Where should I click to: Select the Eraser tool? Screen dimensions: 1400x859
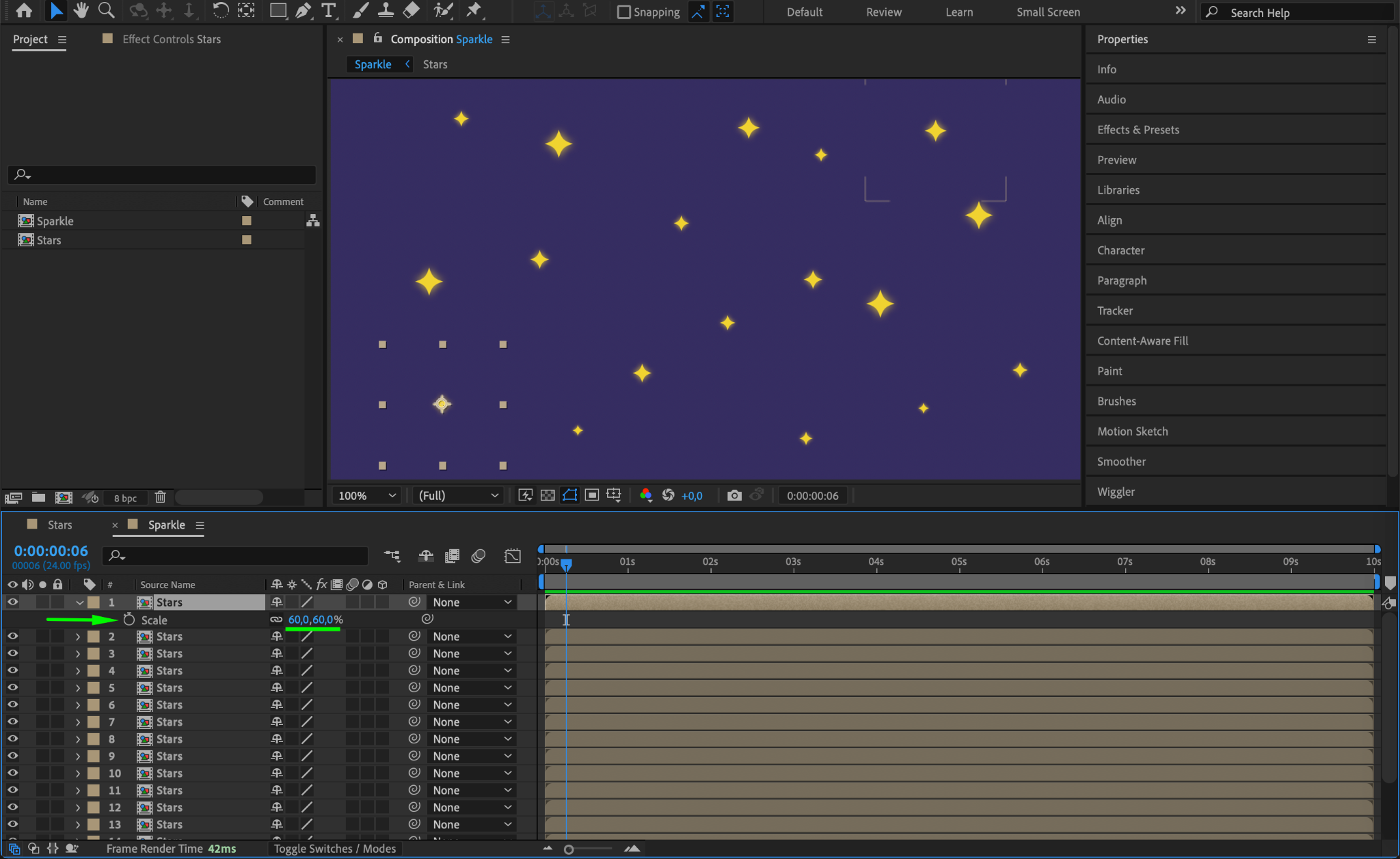coord(411,10)
